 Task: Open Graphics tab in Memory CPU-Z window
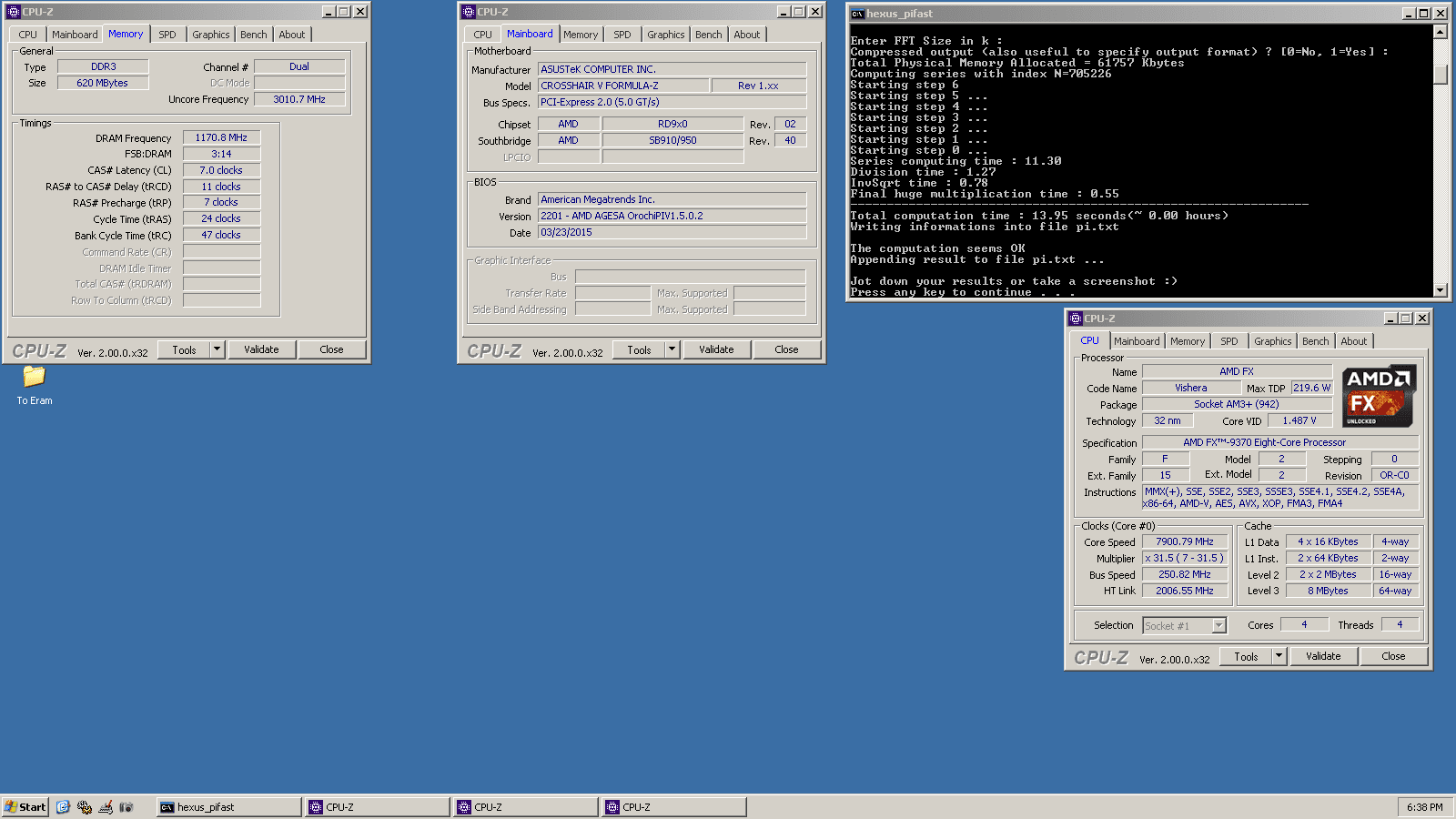(211, 35)
